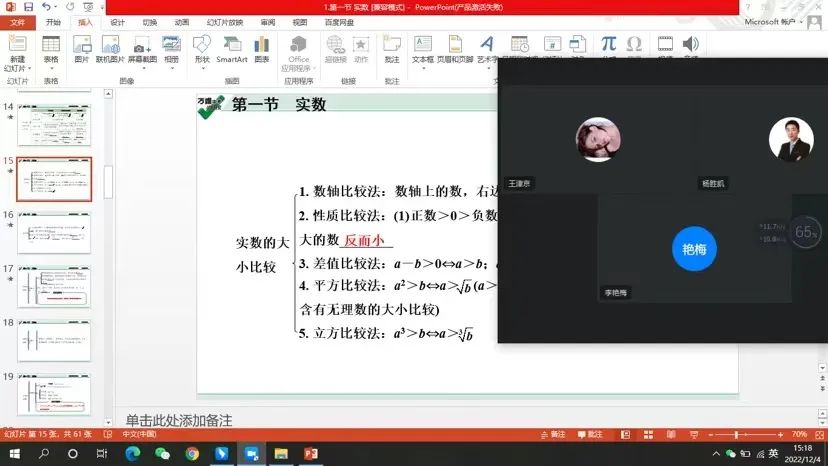Open the 形状 shapes dropdown
The height and width of the screenshot is (466, 828).
pos(202,60)
